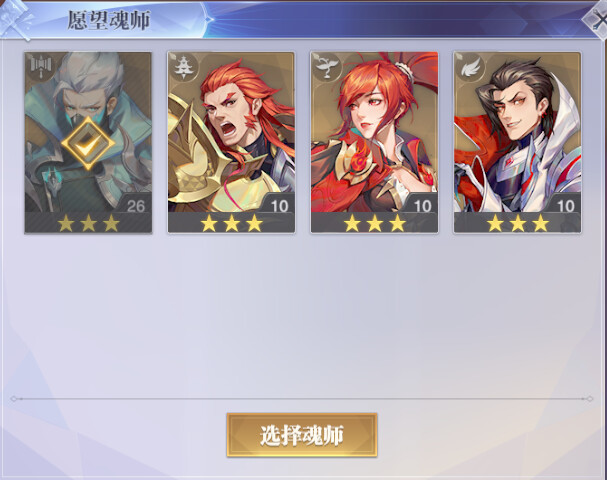The width and height of the screenshot is (607, 480).
Task: Select the silver-haired masked soul master card
Action: pyautogui.click(x=88, y=143)
